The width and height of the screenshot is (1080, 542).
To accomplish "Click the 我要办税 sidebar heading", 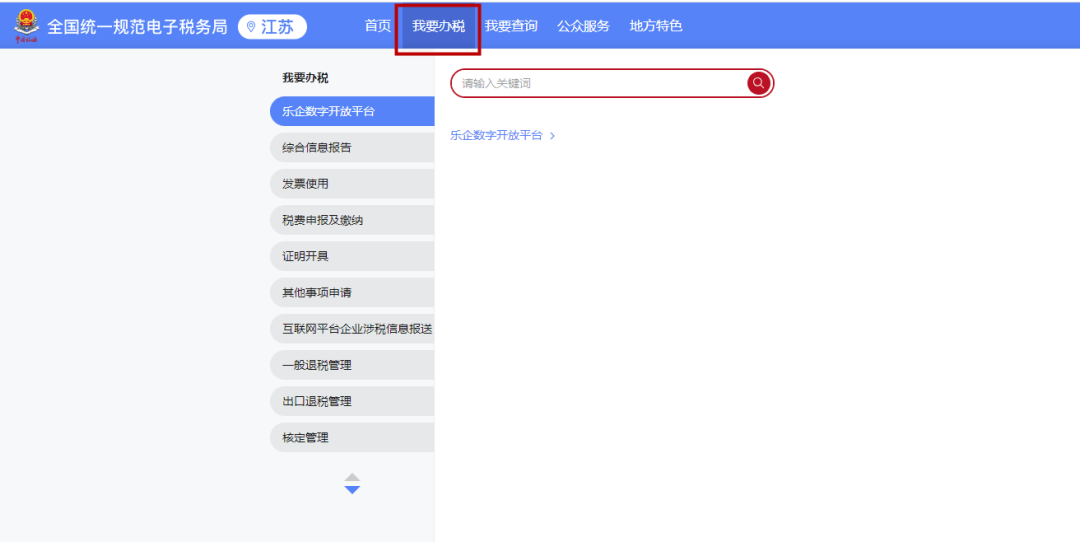I will pos(305,78).
